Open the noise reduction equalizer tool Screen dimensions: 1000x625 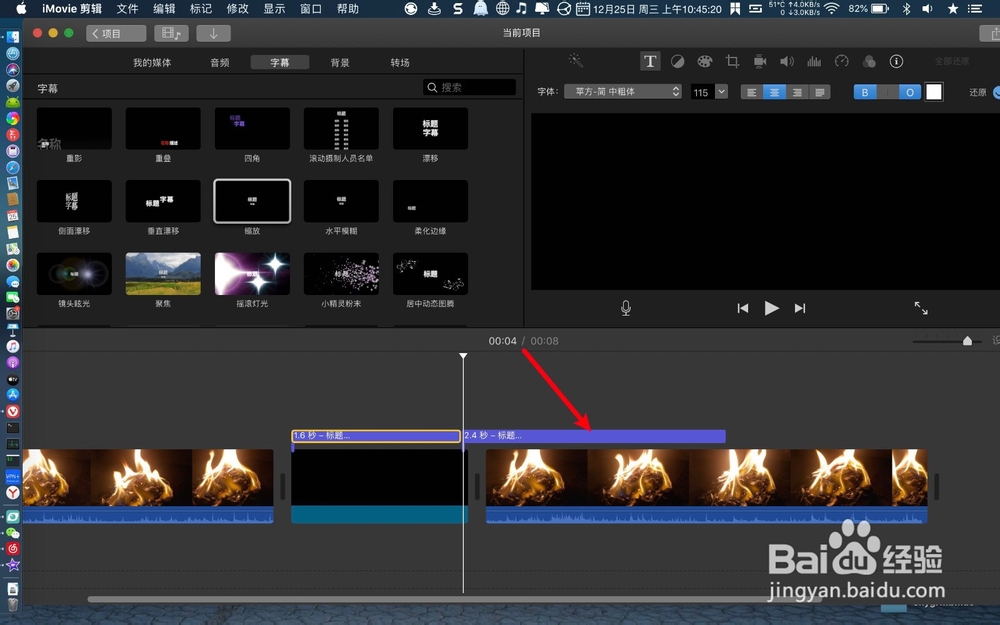(814, 61)
